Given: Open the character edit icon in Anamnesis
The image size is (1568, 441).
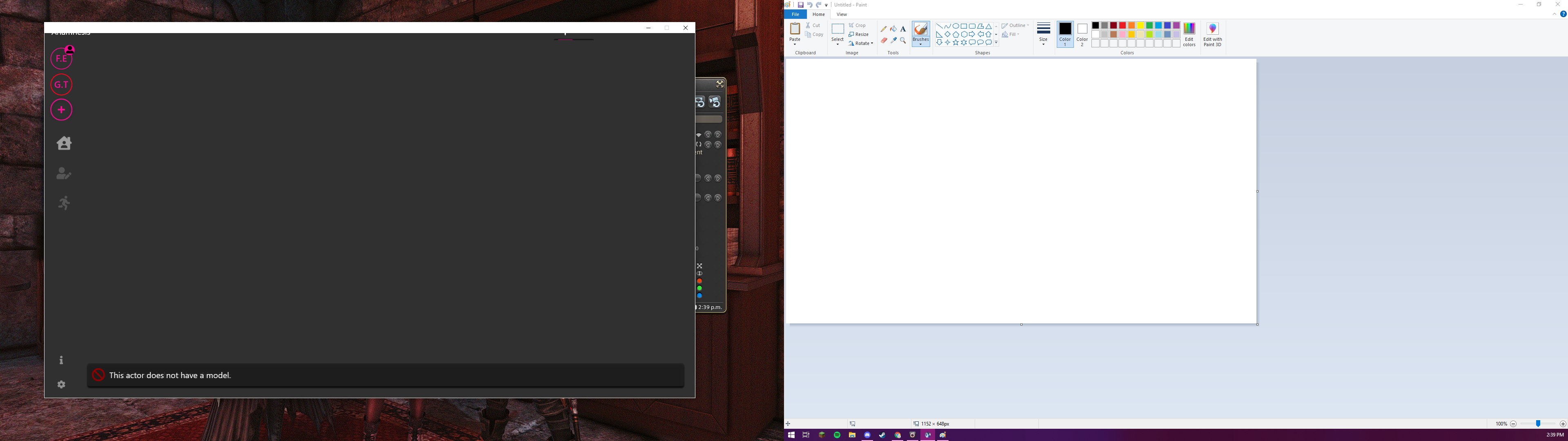Looking at the screenshot, I should (64, 174).
